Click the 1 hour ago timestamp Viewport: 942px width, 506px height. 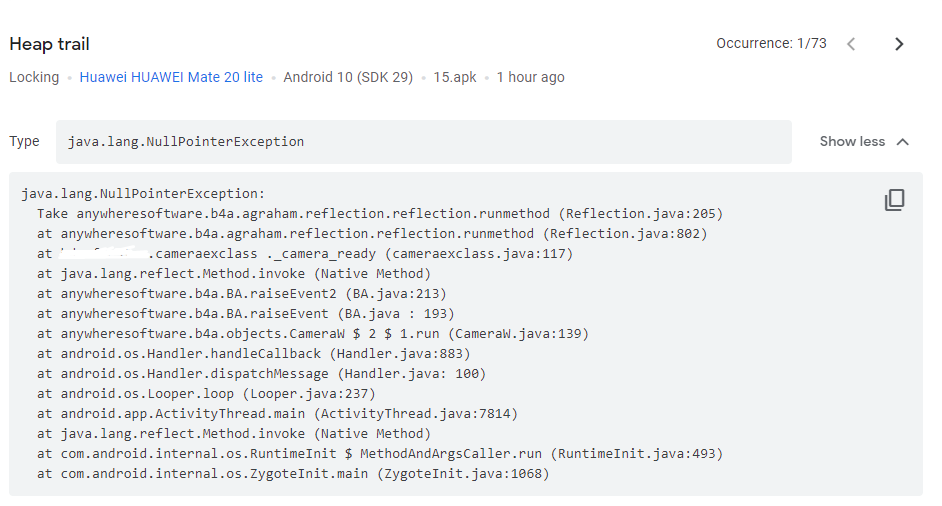[530, 77]
